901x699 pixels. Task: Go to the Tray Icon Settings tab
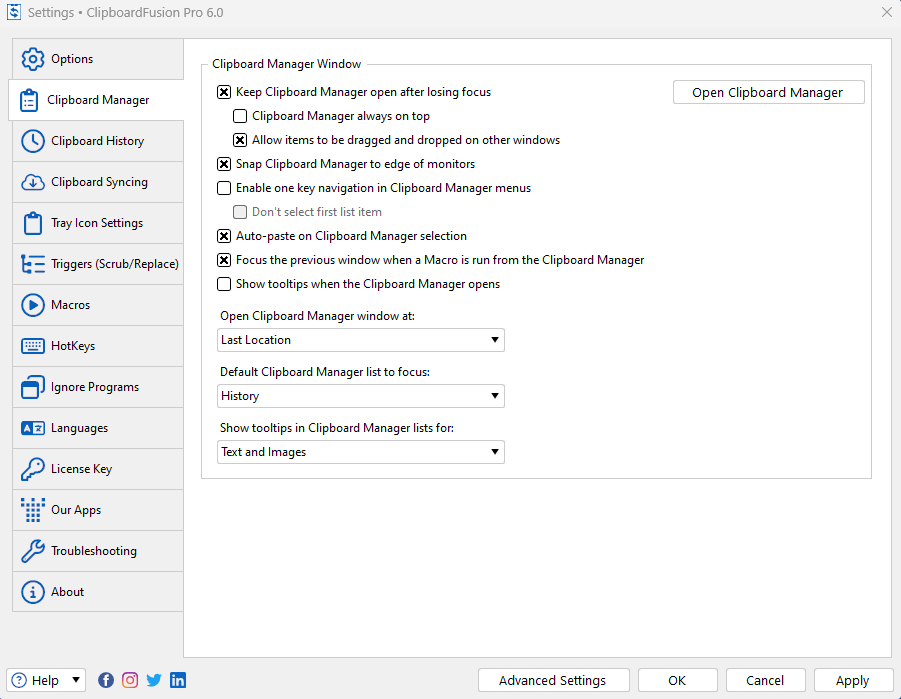tap(98, 223)
